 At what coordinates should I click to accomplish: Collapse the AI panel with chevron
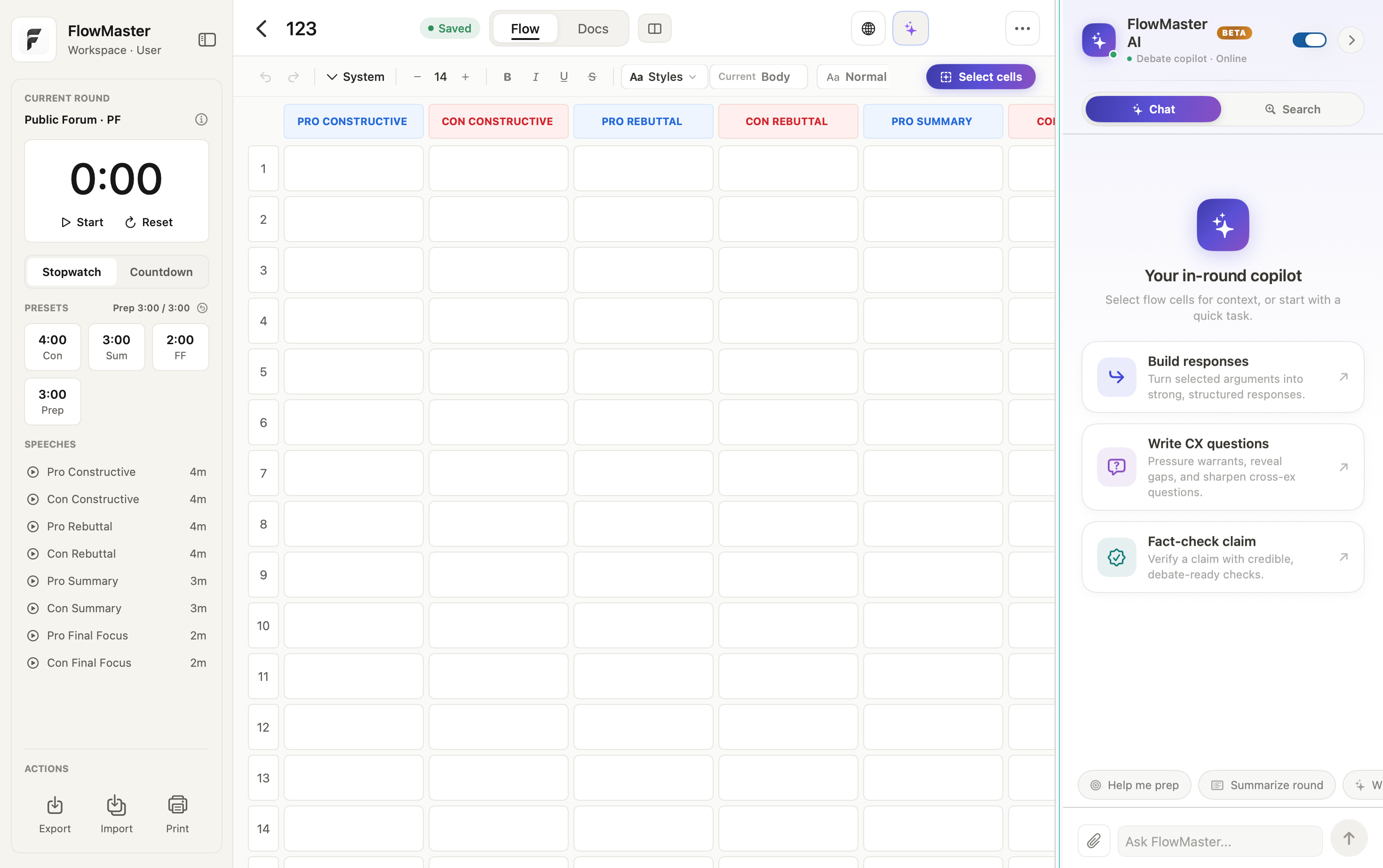[1351, 40]
